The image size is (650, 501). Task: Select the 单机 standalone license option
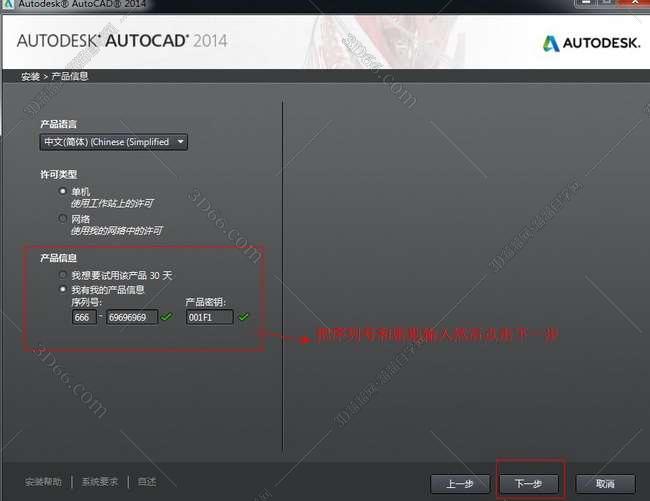click(x=64, y=190)
